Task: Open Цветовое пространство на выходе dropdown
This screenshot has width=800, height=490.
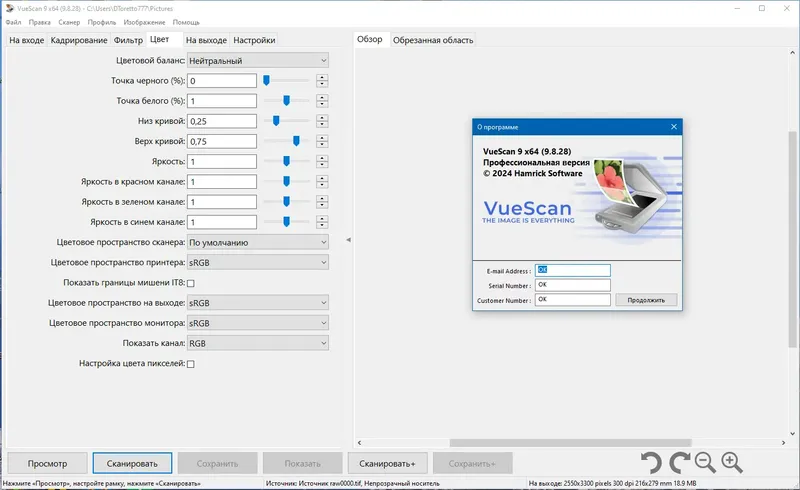Action: tap(258, 303)
